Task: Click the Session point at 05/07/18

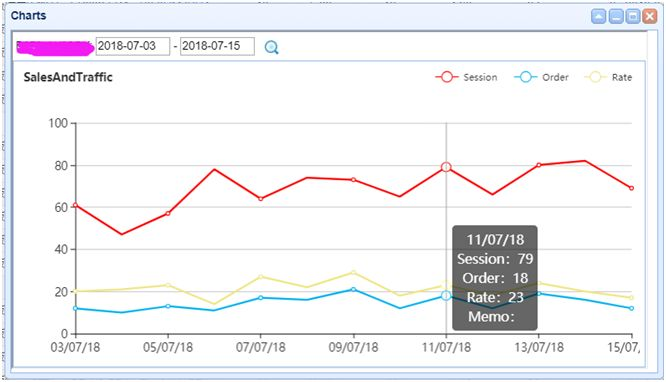Action: click(168, 213)
